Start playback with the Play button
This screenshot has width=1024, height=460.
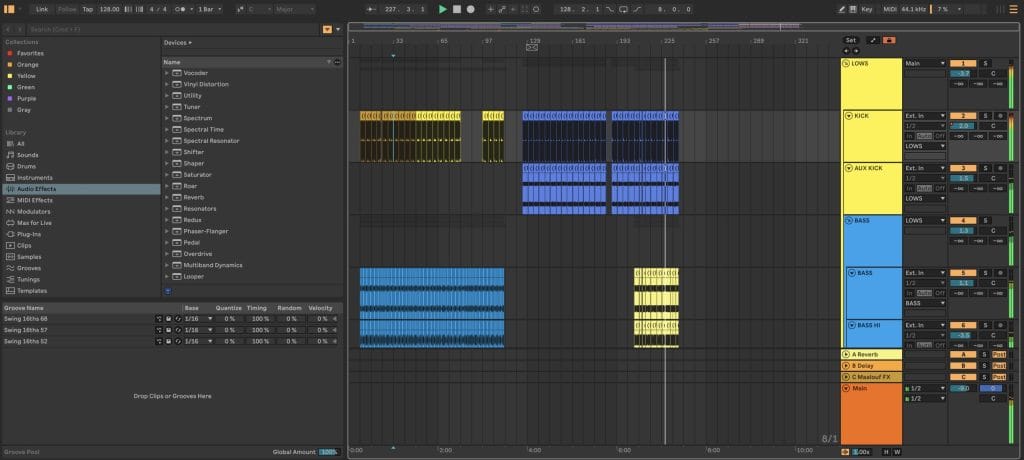pyautogui.click(x=443, y=9)
